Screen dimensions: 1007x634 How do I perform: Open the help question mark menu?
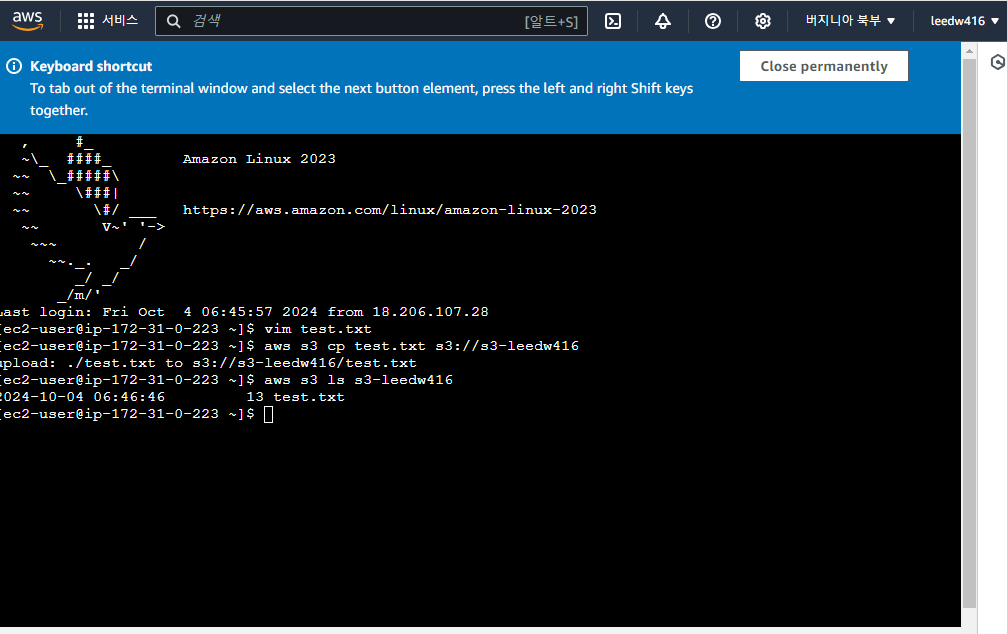coord(712,21)
